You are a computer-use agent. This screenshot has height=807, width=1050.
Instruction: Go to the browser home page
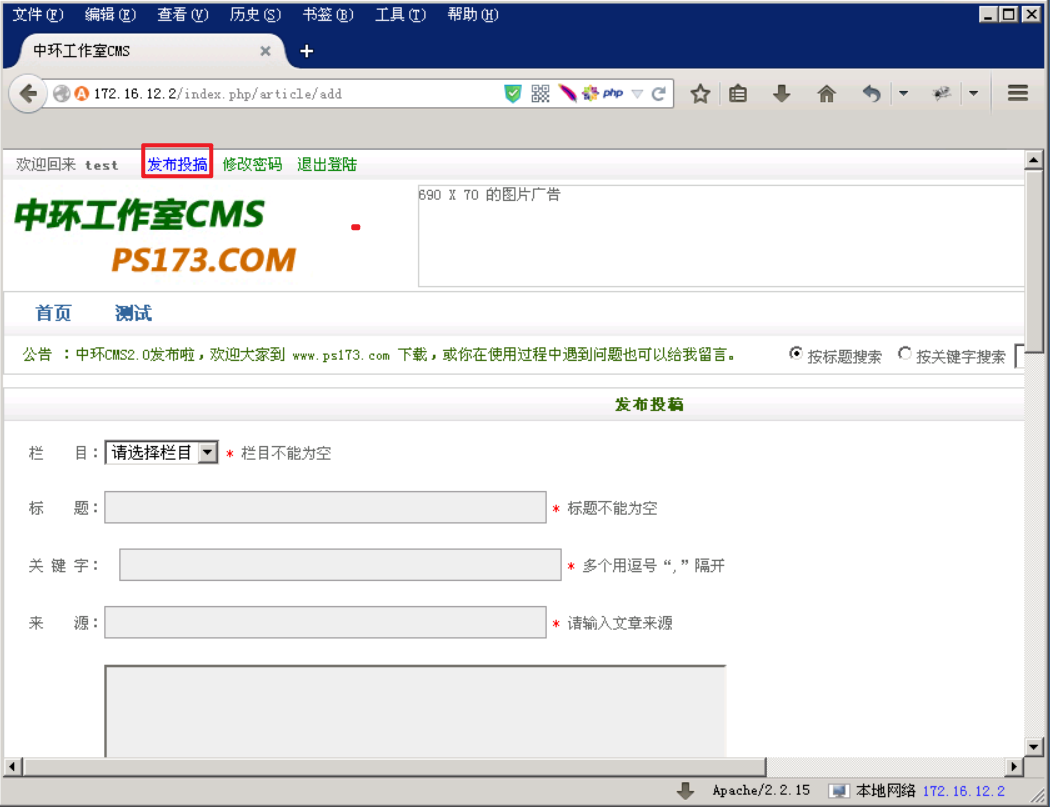point(826,93)
